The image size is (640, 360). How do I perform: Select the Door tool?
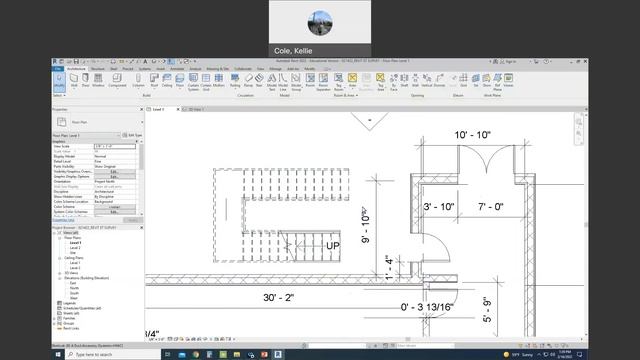(x=85, y=80)
